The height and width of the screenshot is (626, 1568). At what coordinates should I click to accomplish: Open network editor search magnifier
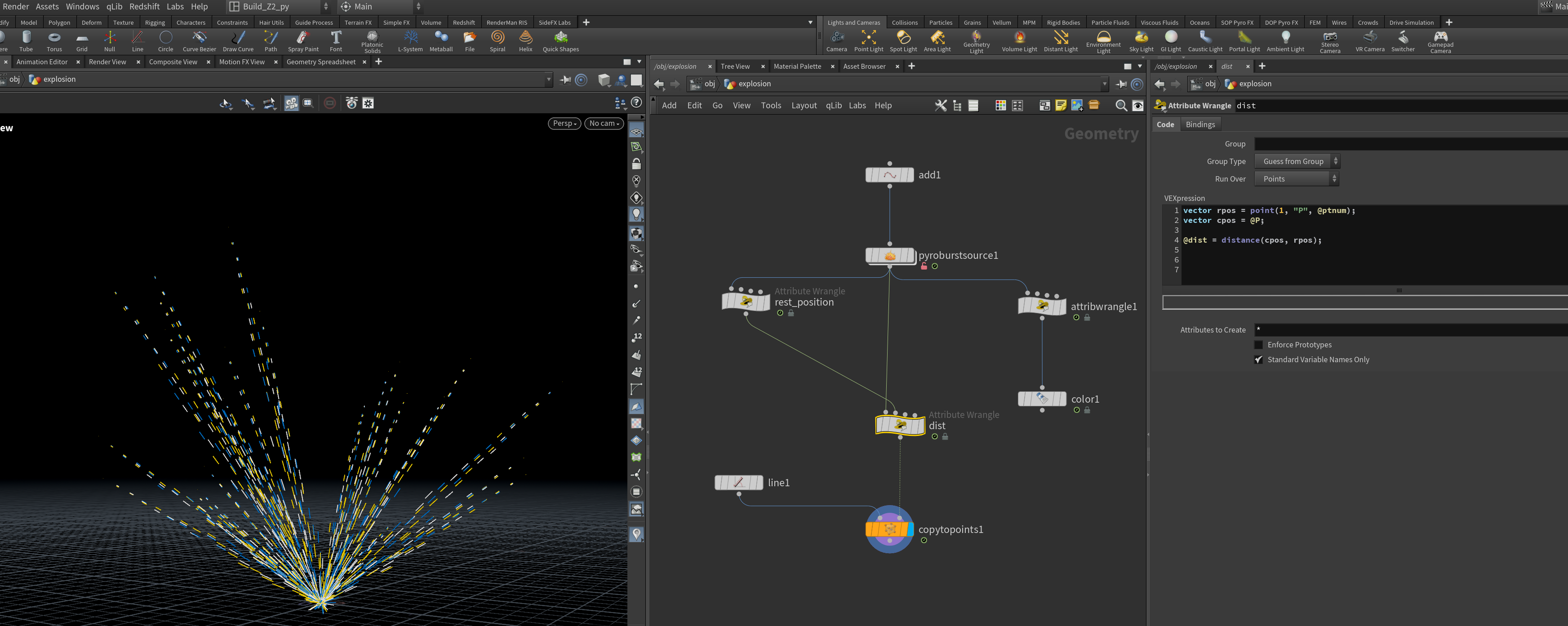(x=1120, y=105)
